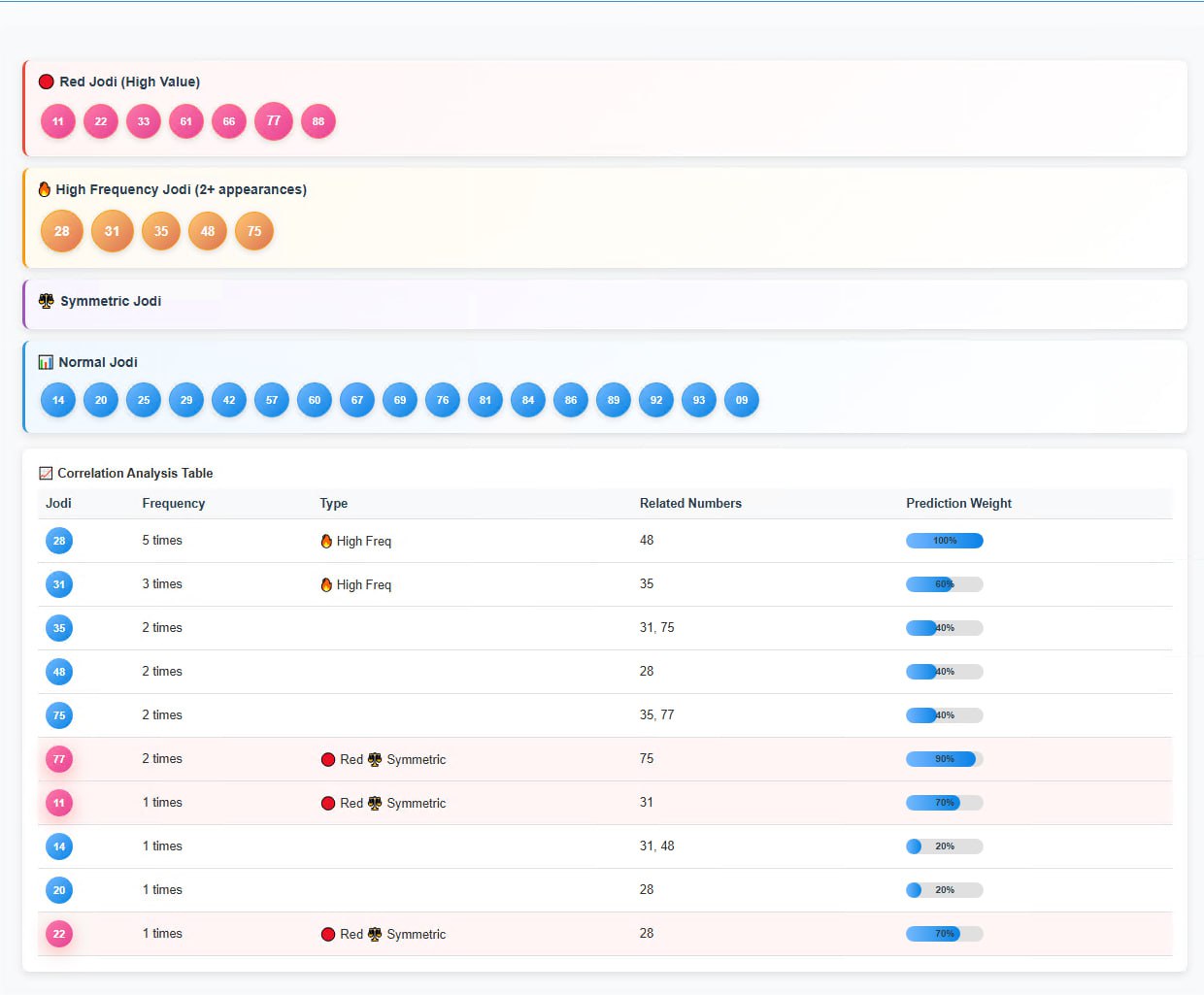This screenshot has width=1204, height=995.
Task: Click the scales icon beside Symmetric Jodi
Action: pyautogui.click(x=46, y=301)
